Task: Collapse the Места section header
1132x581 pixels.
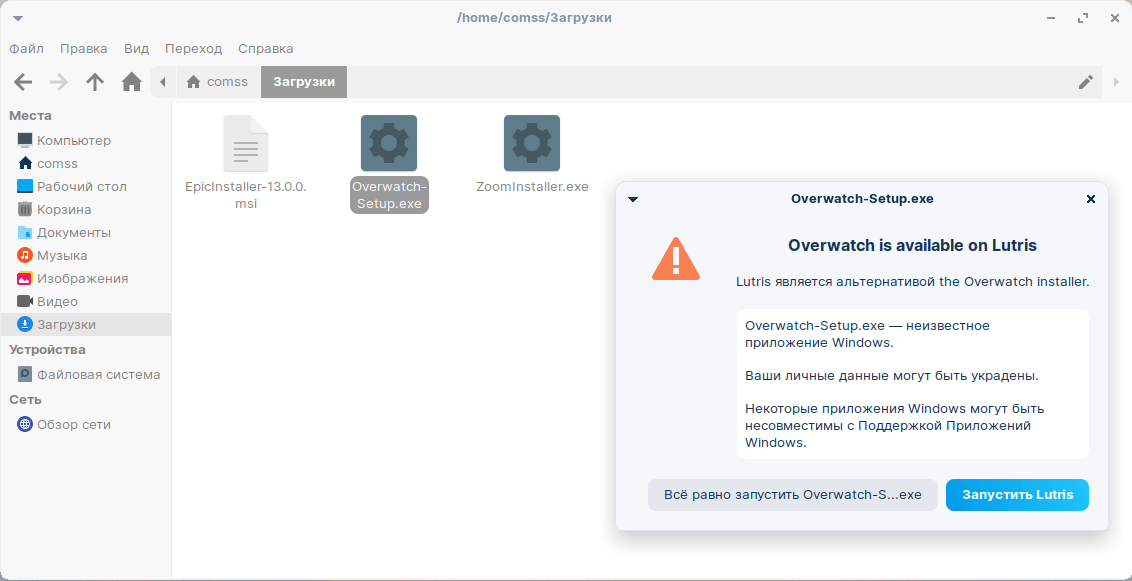Action: point(30,115)
